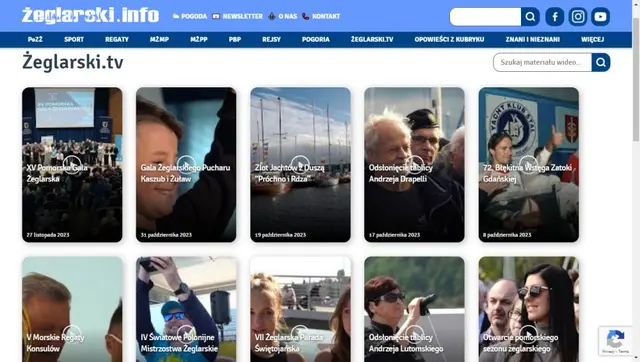This screenshot has width=640, height=362.
Task: Click the date 27 listopada 2023
Action: coord(48,235)
